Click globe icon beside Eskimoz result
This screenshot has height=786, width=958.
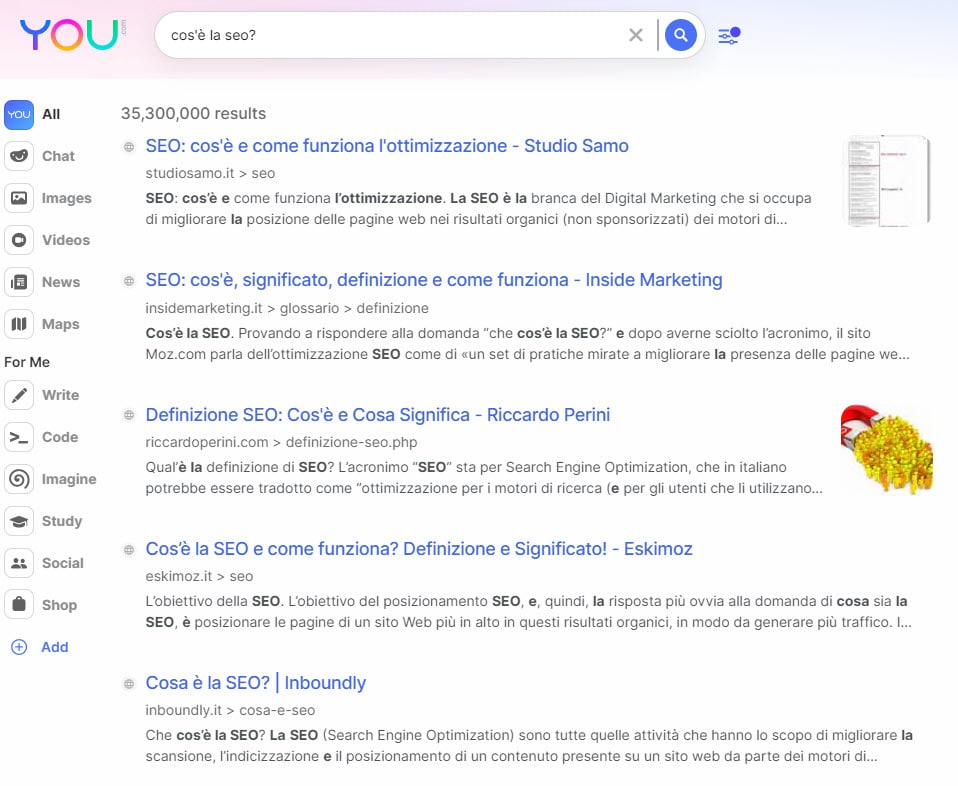pos(129,549)
